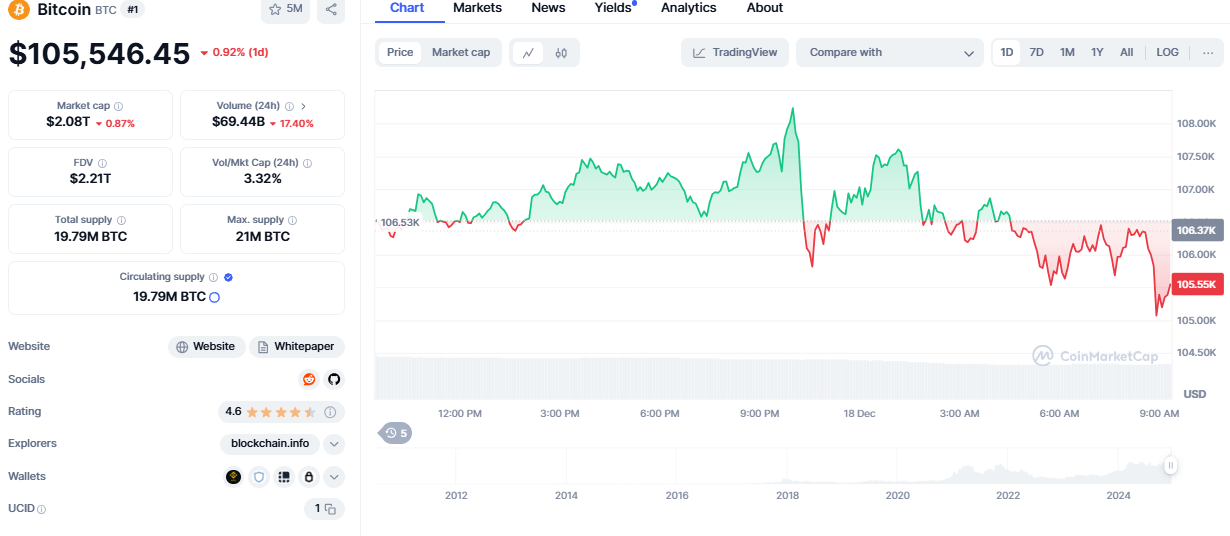Select the line chart view icon

528,53
